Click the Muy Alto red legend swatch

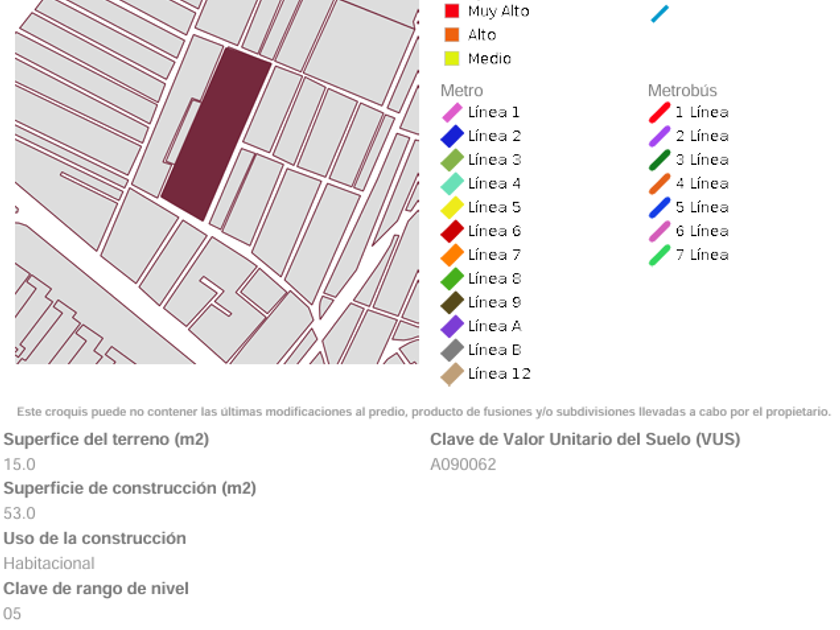(452, 11)
